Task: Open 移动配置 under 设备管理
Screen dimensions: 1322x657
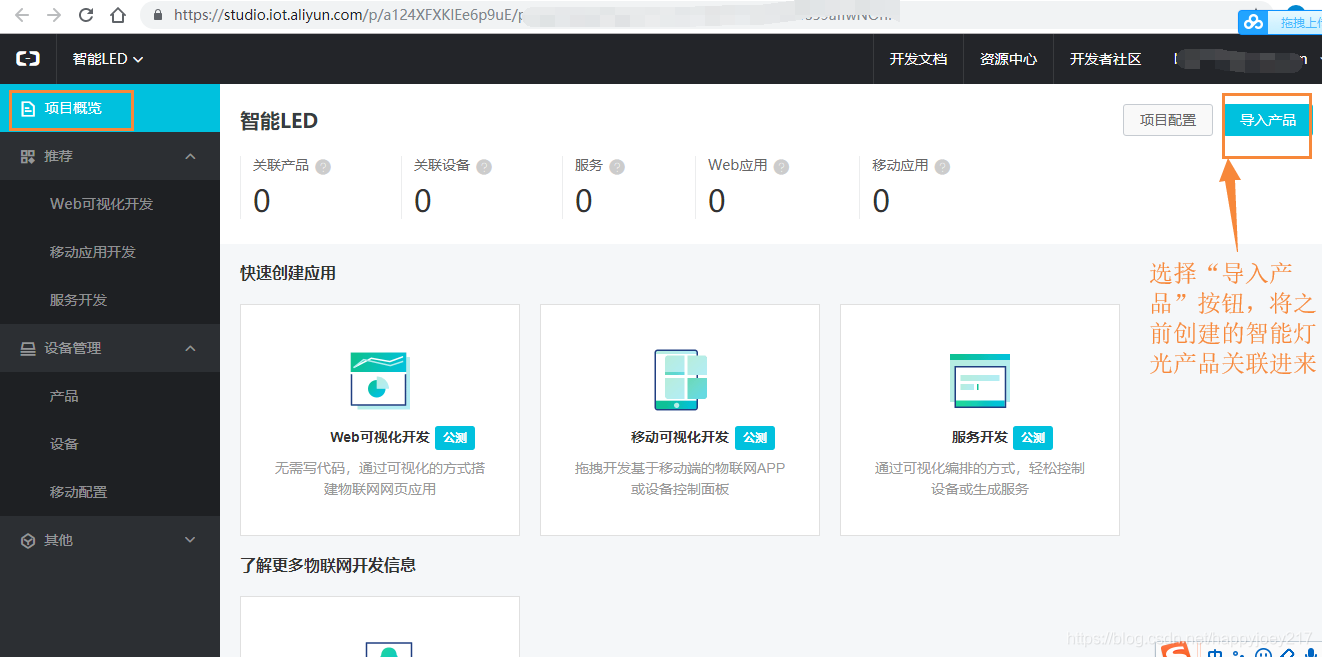Action: pyautogui.click(x=78, y=492)
